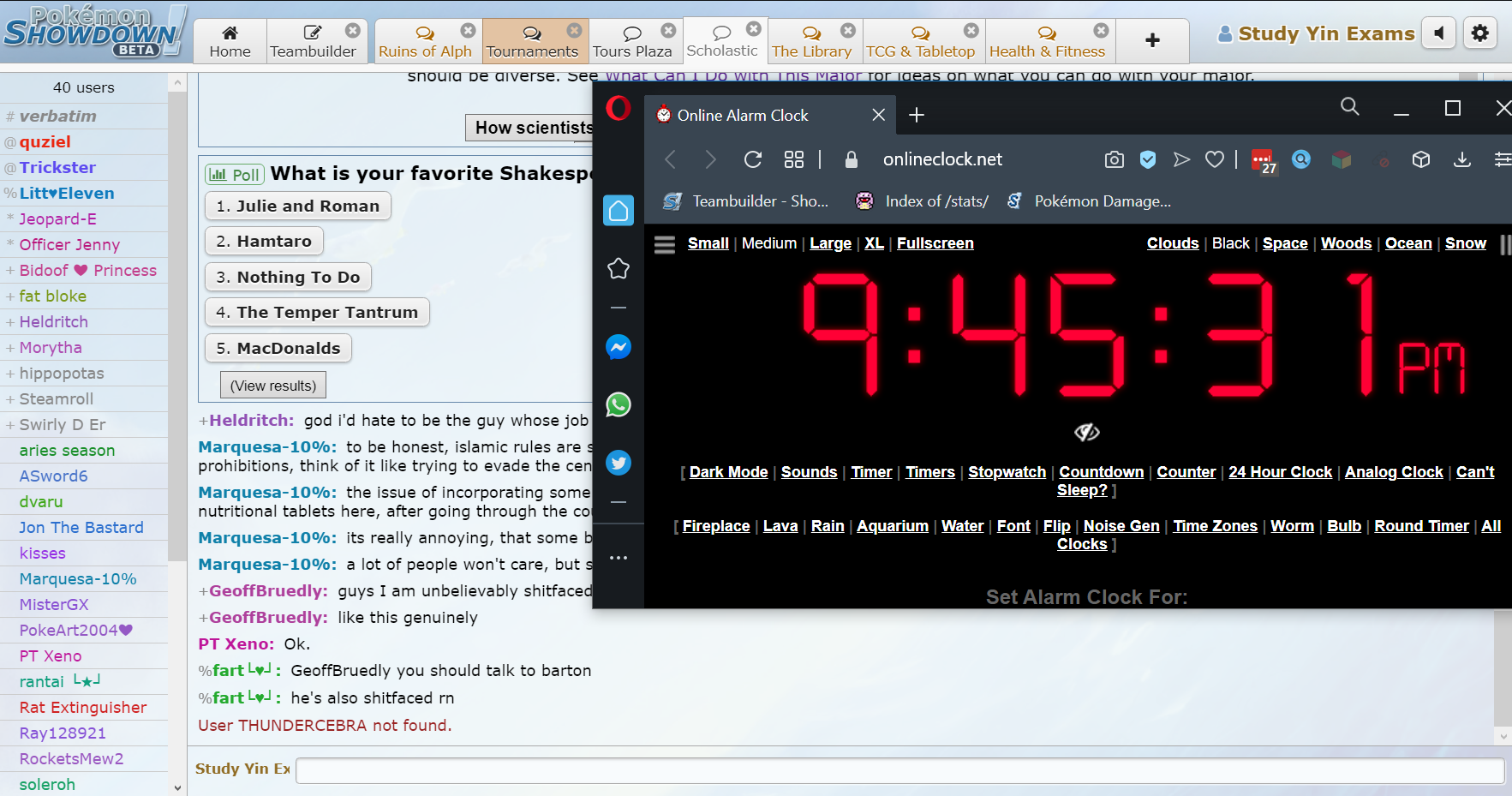Image resolution: width=1512 pixels, height=796 pixels.
Task: Reload the onlineclock.net page
Action: [x=752, y=159]
